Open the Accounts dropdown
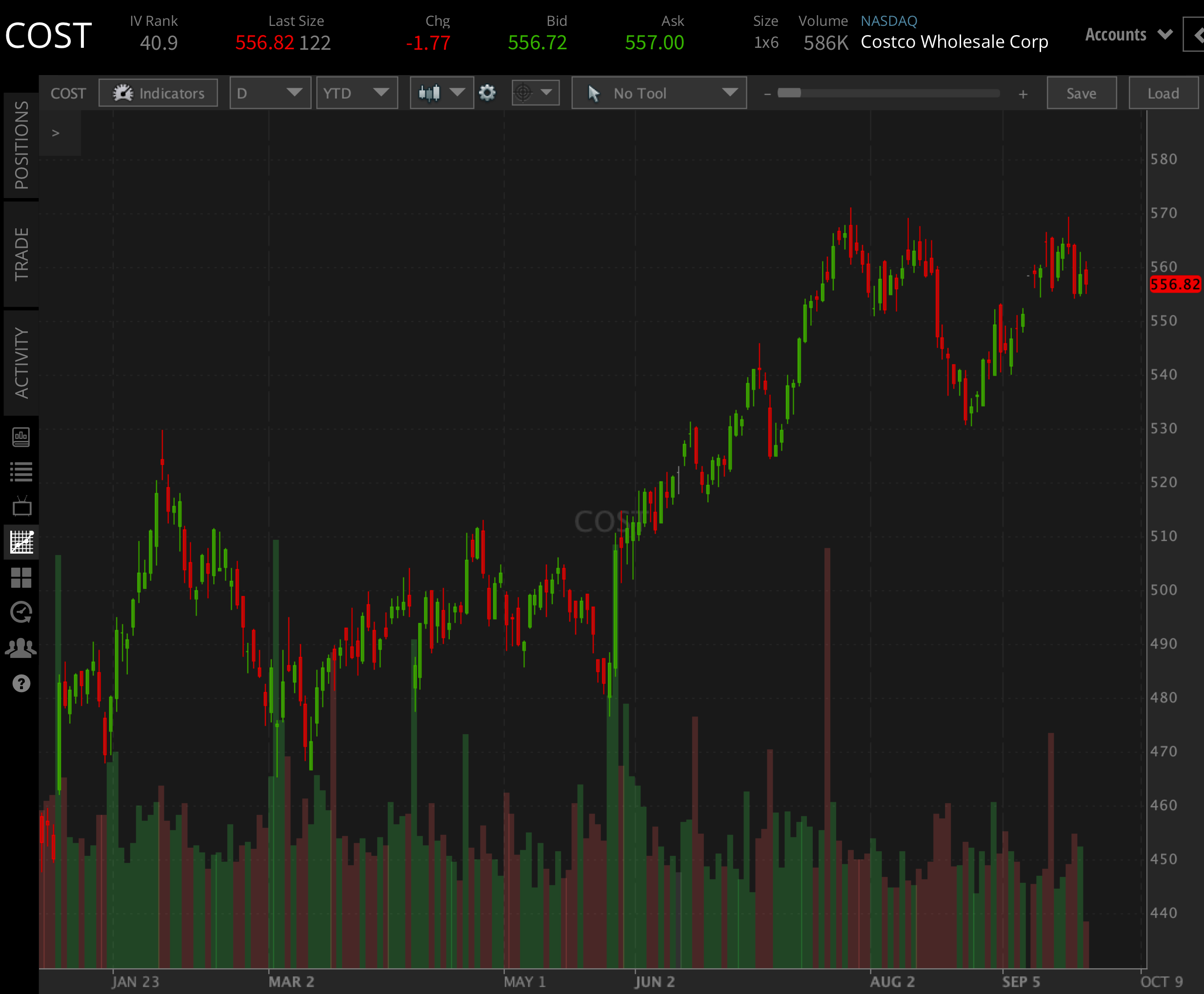 tap(1127, 34)
